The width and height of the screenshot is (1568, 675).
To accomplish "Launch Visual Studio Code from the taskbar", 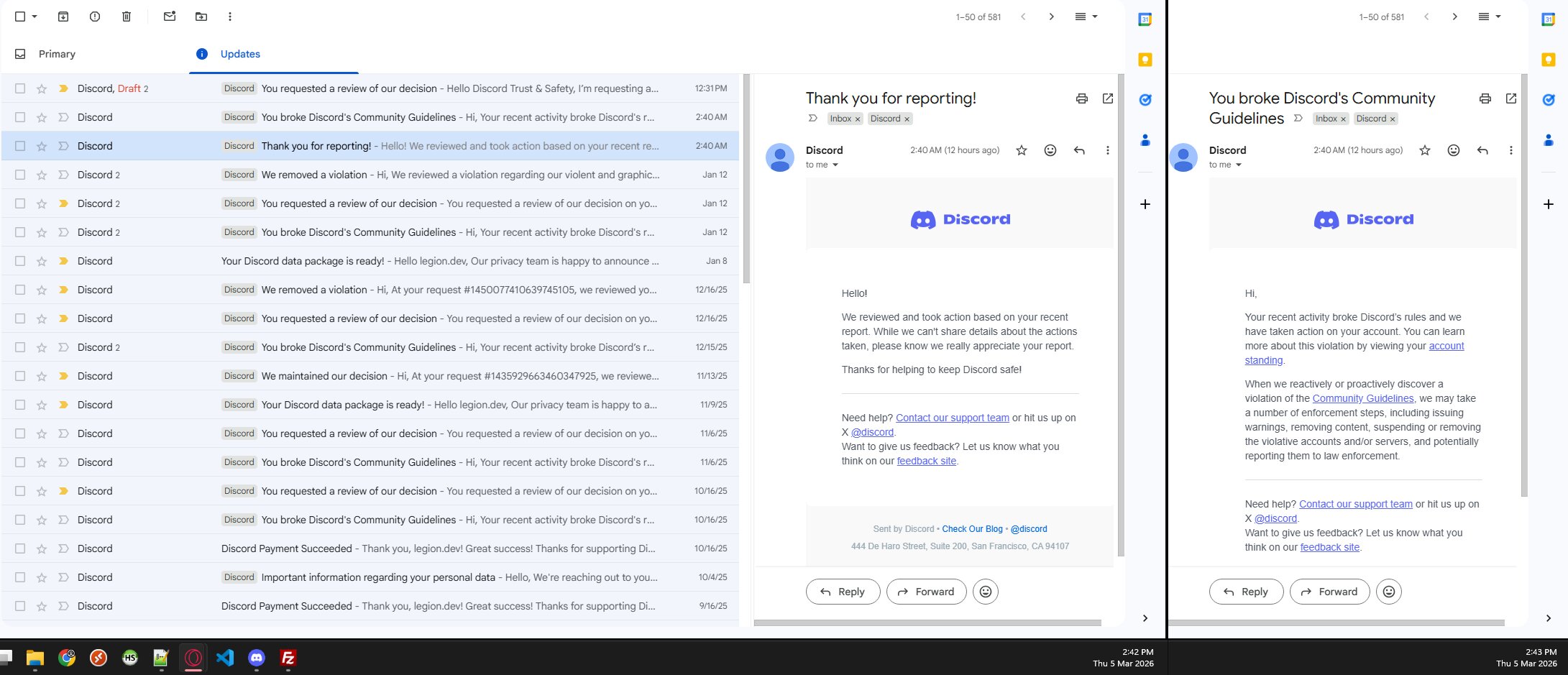I will (225, 657).
